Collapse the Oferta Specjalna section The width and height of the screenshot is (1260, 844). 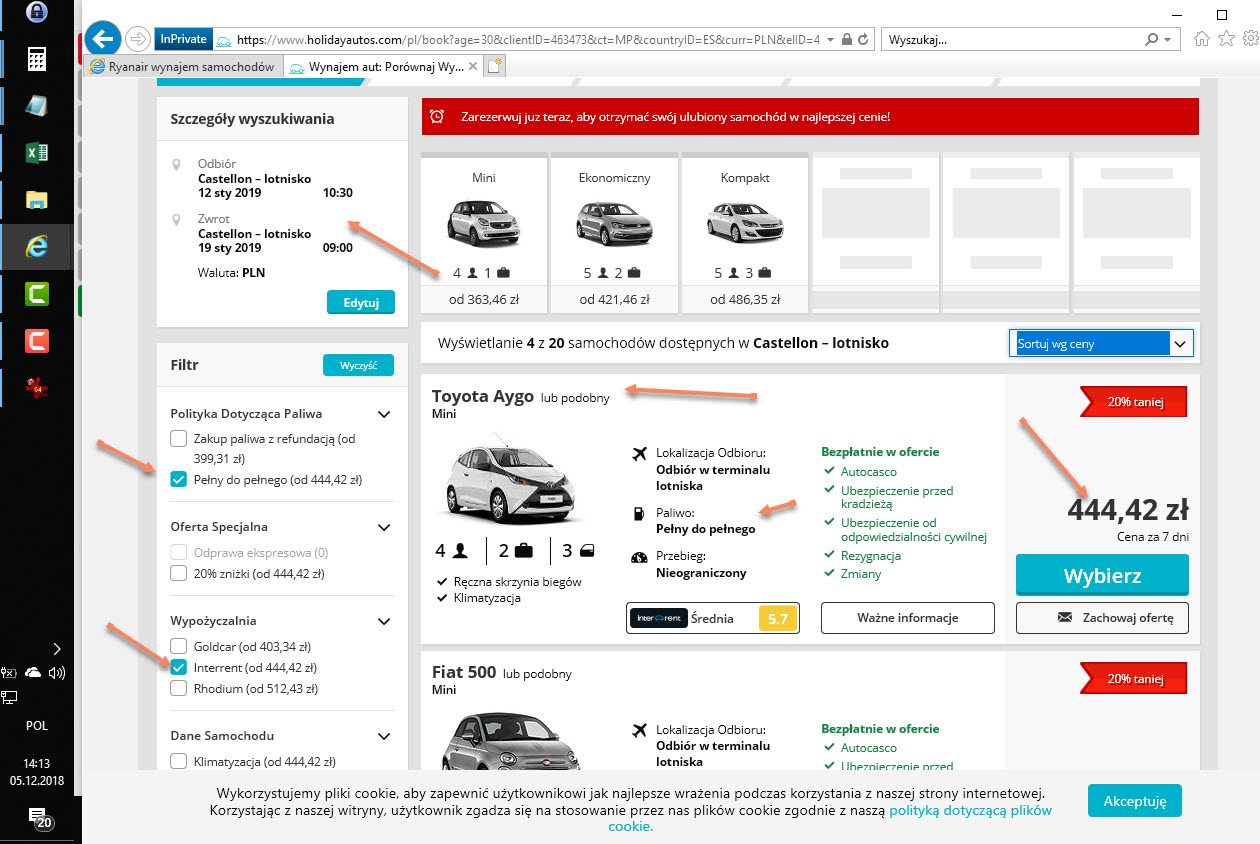click(384, 527)
